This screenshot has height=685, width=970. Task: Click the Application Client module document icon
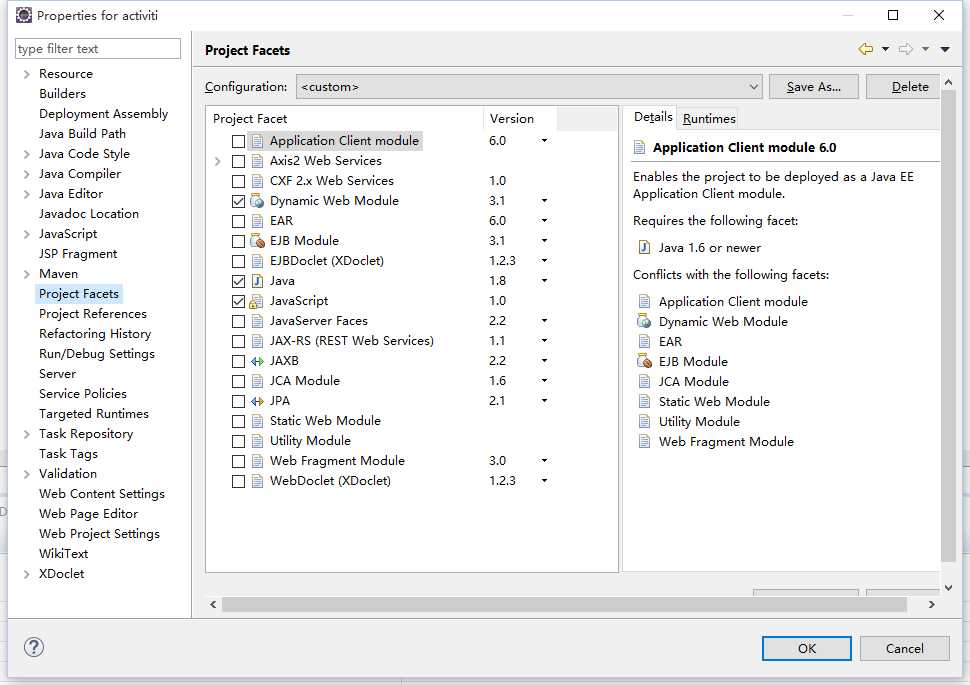tap(257, 141)
